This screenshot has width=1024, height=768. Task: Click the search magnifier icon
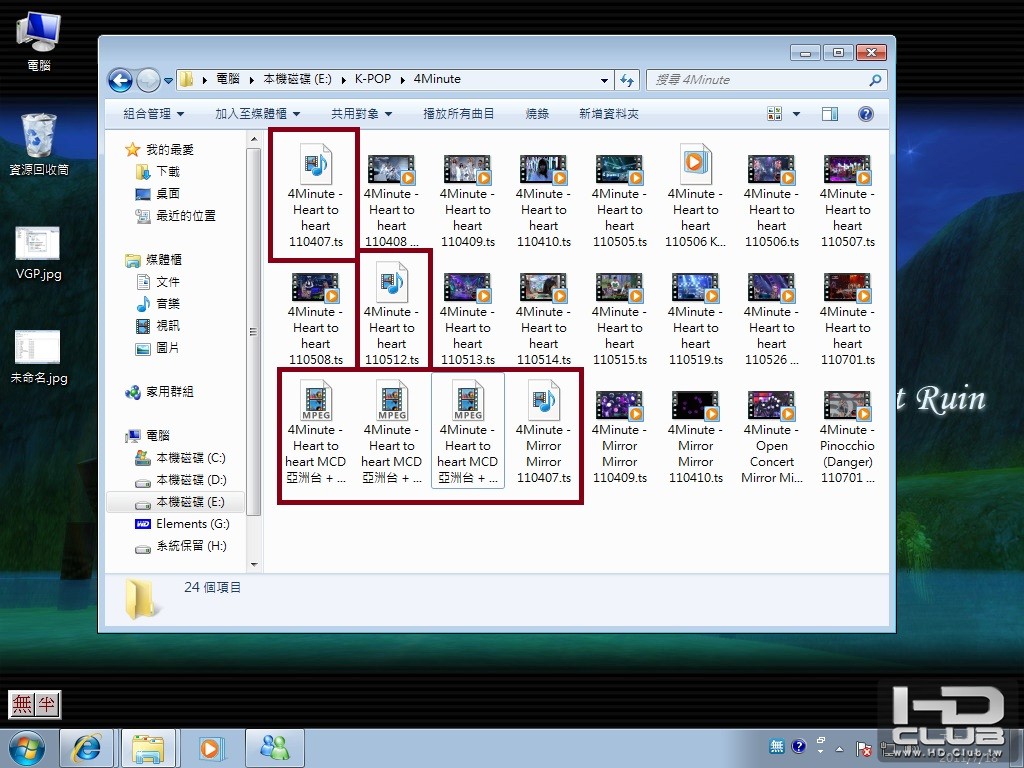pyautogui.click(x=875, y=80)
